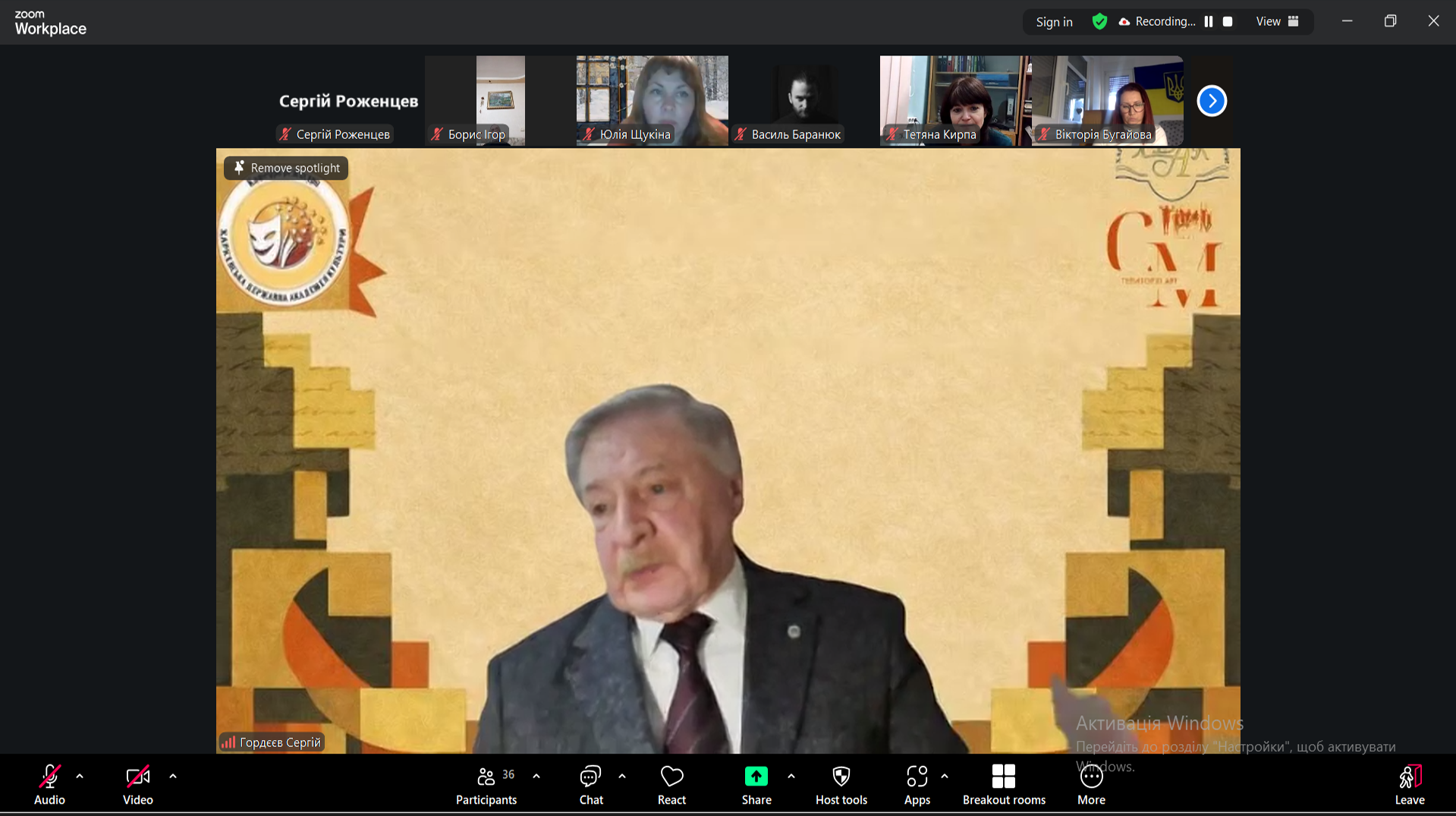Pause the meeting recording
The width and height of the screenshot is (1456, 816).
(x=1209, y=21)
